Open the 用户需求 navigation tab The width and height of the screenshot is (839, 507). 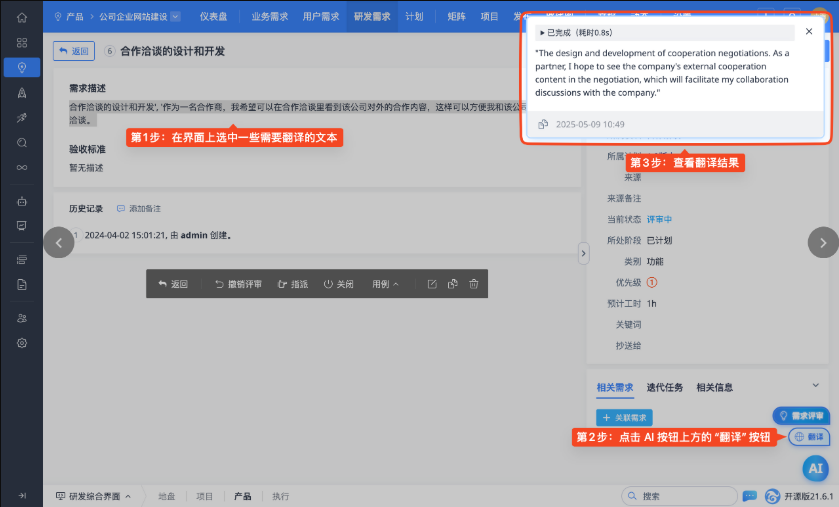pos(322,17)
